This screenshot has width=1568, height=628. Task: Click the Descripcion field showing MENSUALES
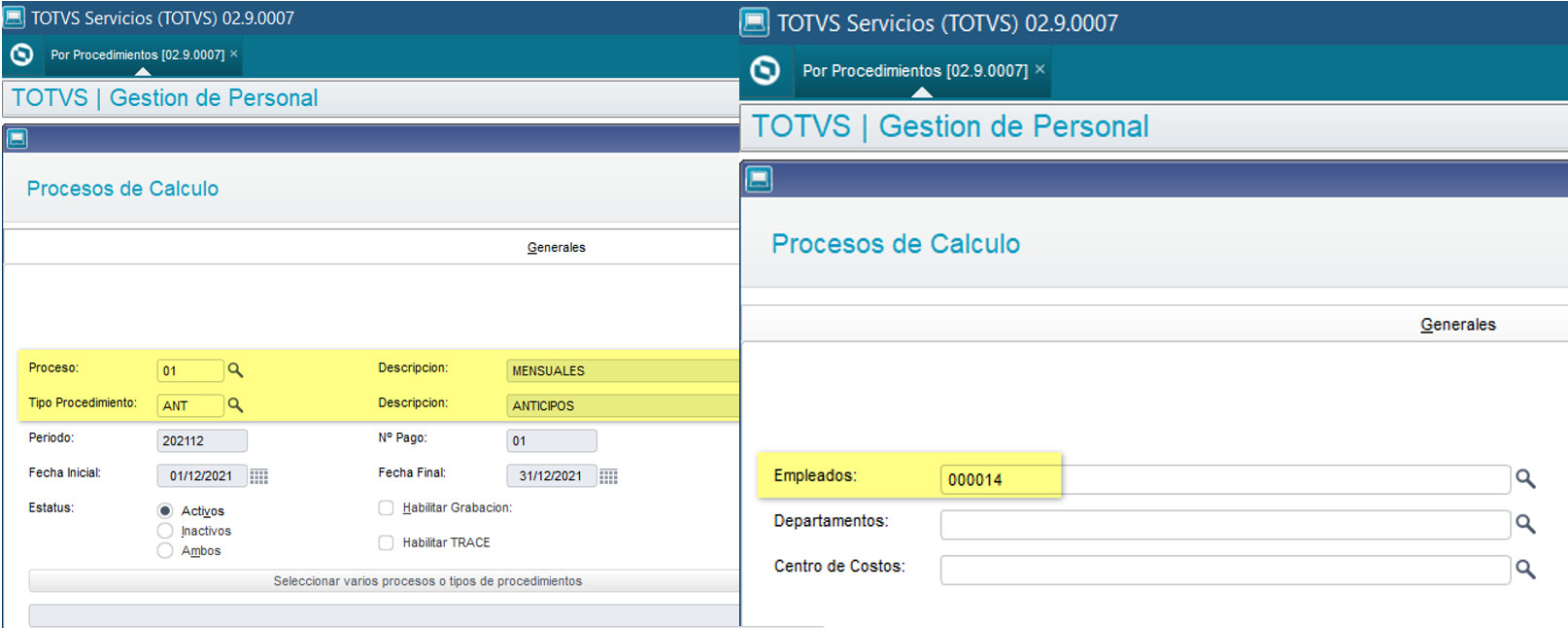click(623, 370)
